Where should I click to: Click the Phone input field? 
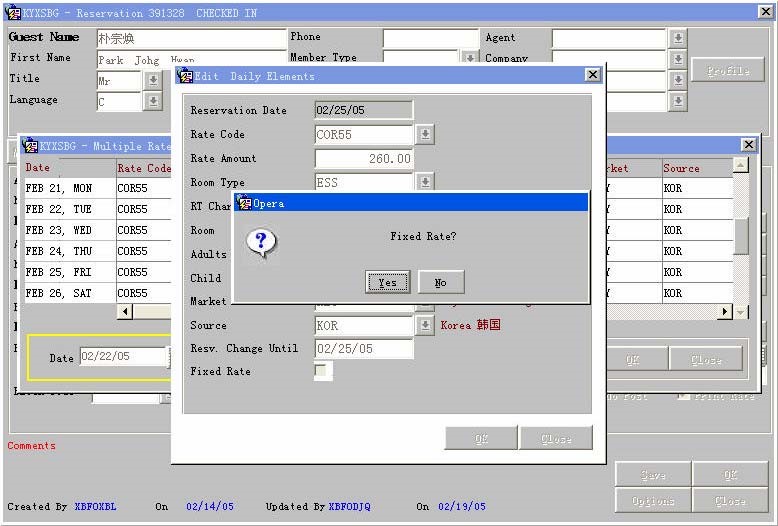tap(431, 38)
